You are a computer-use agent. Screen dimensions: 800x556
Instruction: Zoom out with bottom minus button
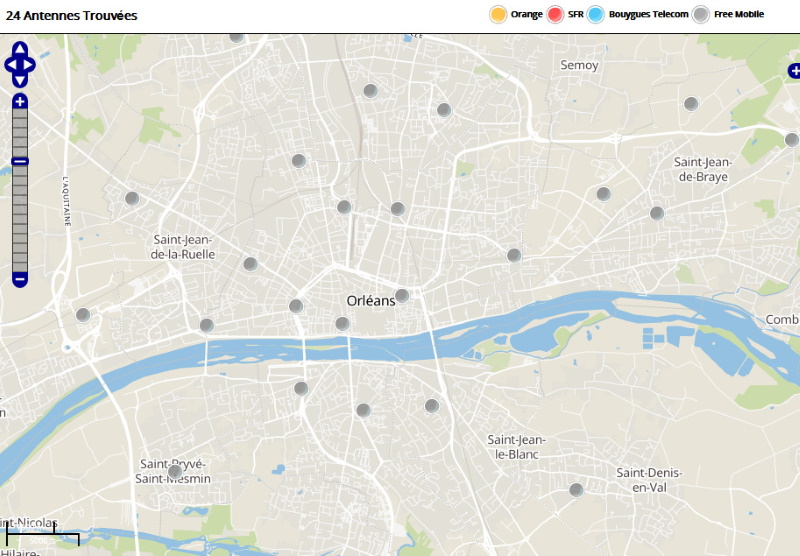(x=20, y=279)
